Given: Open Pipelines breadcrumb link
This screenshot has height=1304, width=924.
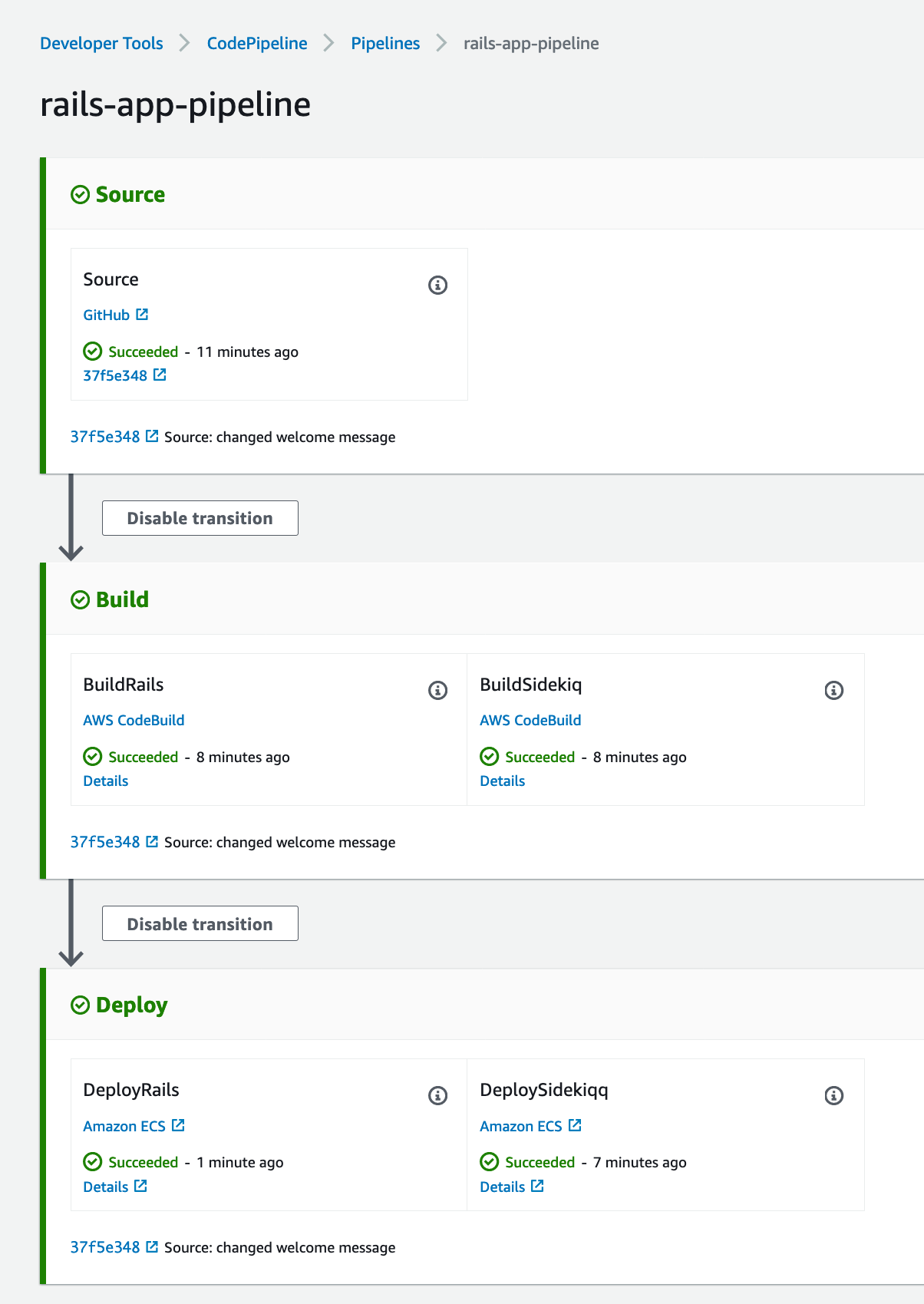Looking at the screenshot, I should point(385,44).
